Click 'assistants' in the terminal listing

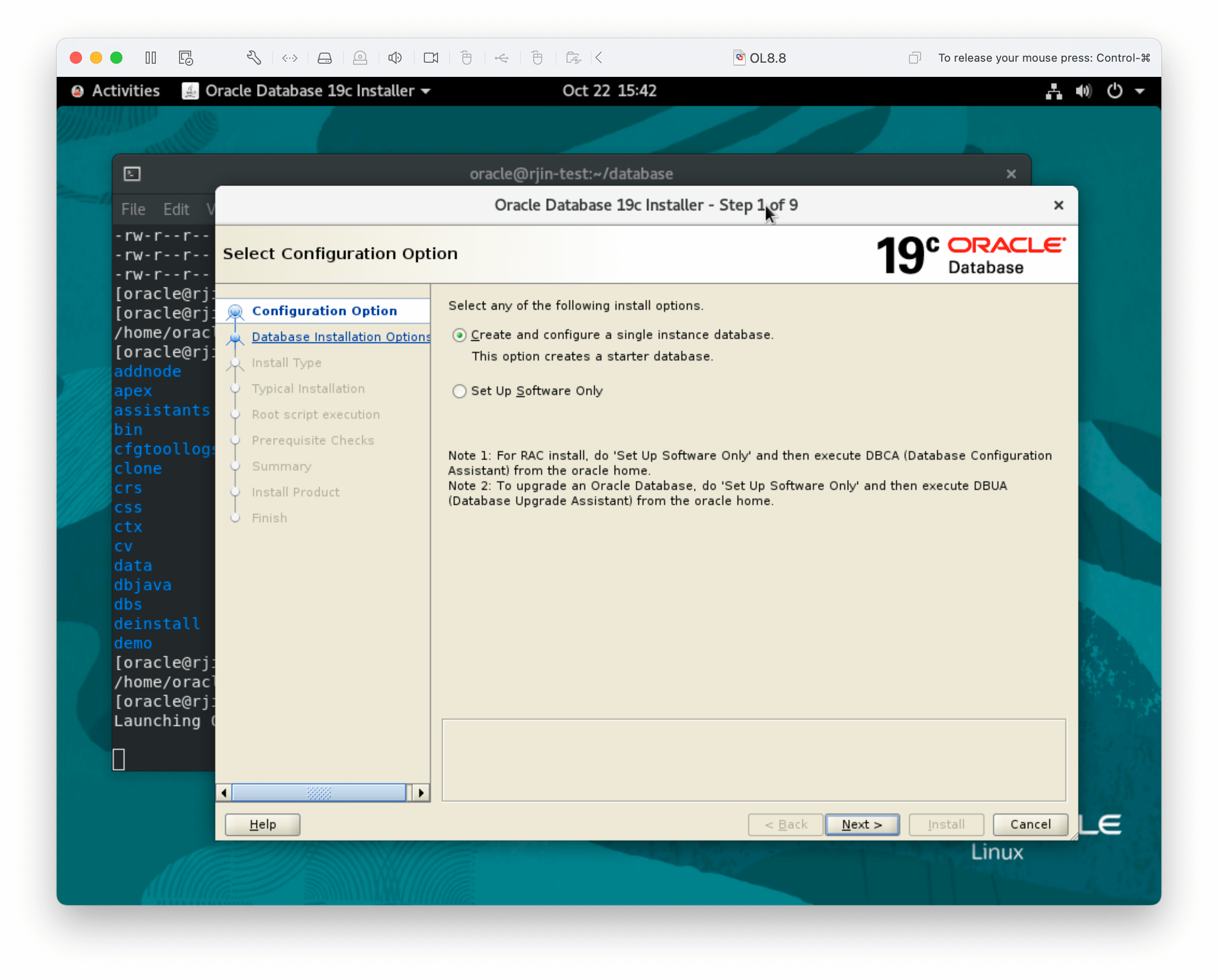tap(161, 410)
